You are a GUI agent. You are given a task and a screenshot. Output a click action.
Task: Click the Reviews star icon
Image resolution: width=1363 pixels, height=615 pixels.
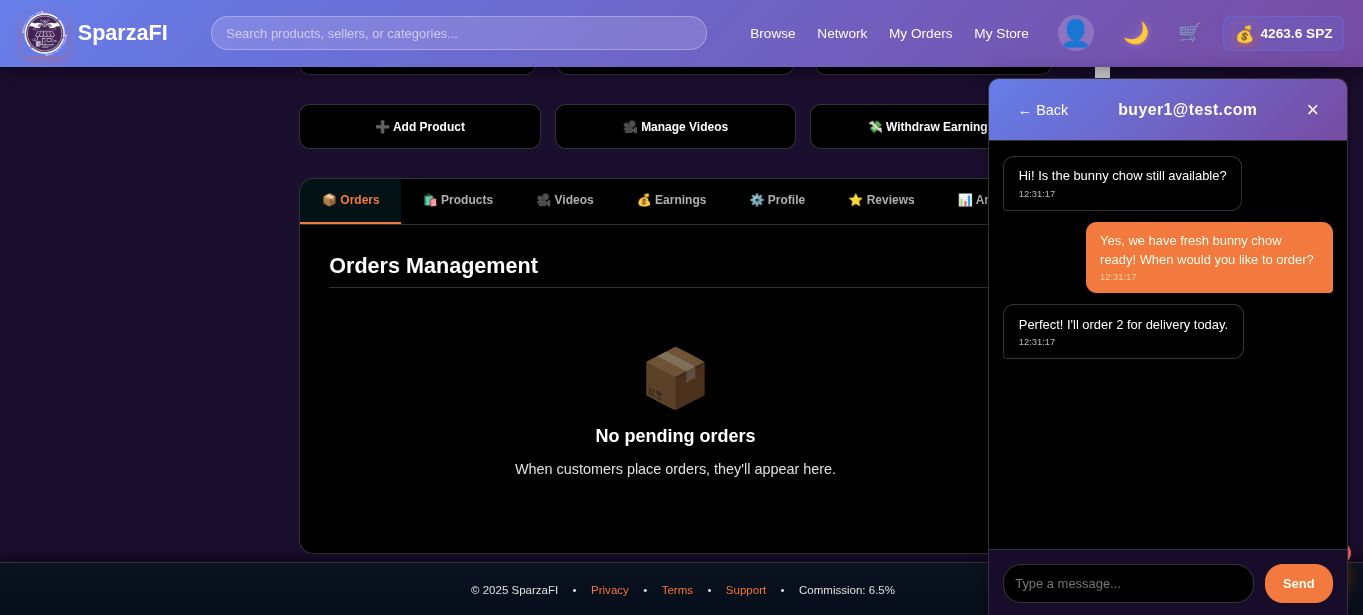(x=857, y=200)
